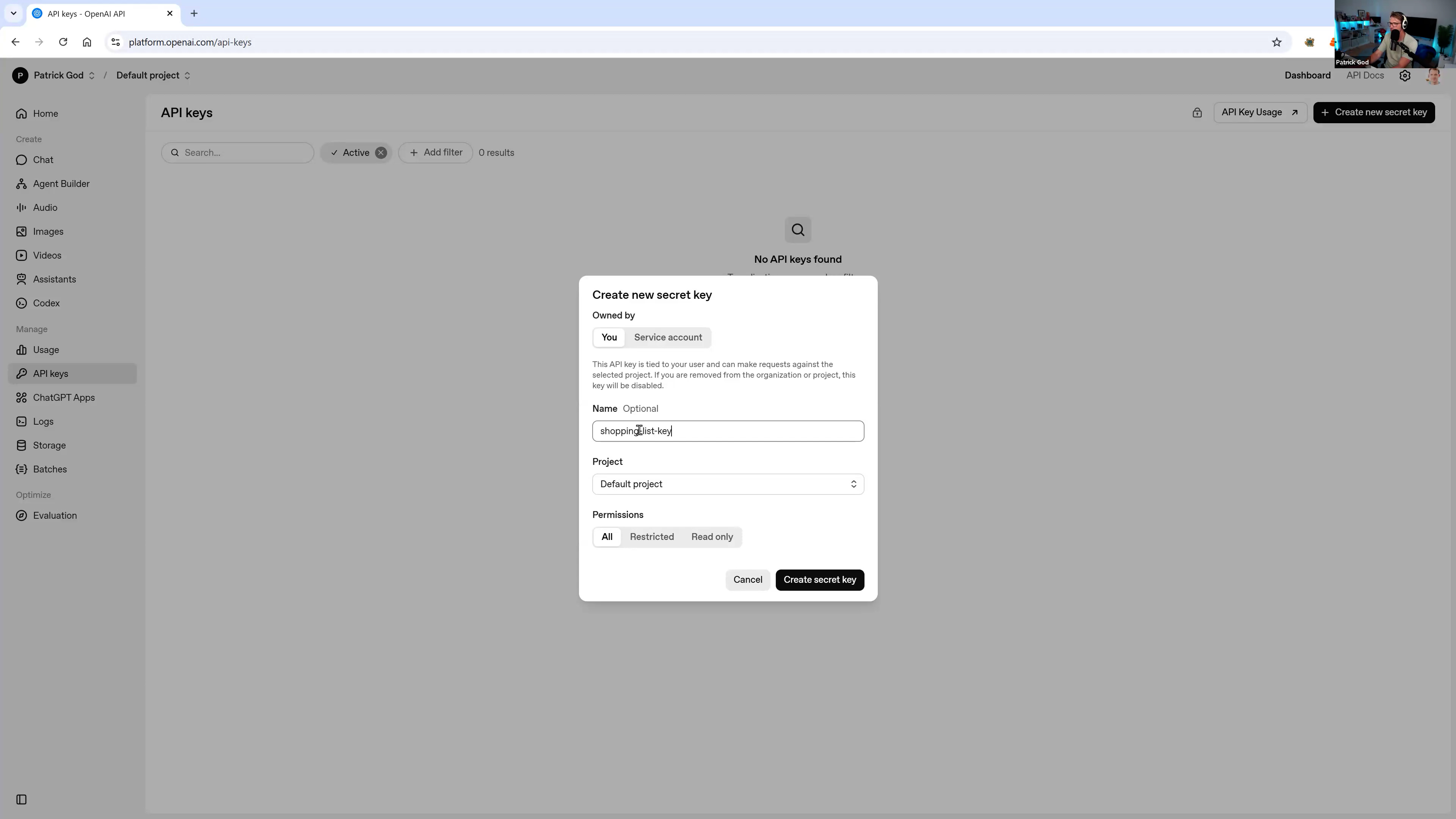Go back in browser history
Screen dimensions: 1456x819
click(15, 42)
